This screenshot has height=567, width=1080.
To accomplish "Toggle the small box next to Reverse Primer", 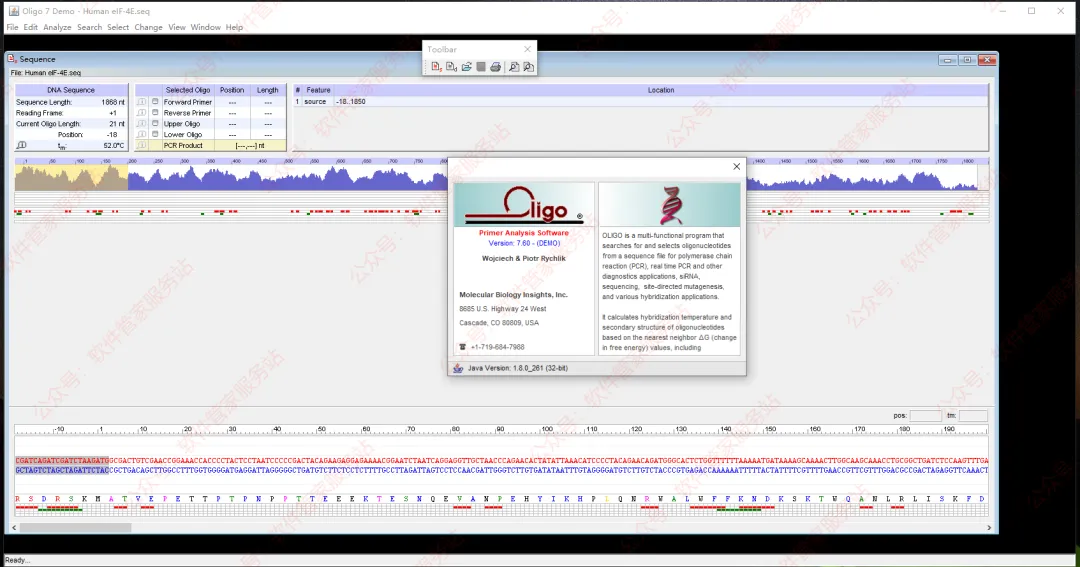I will click(x=156, y=112).
